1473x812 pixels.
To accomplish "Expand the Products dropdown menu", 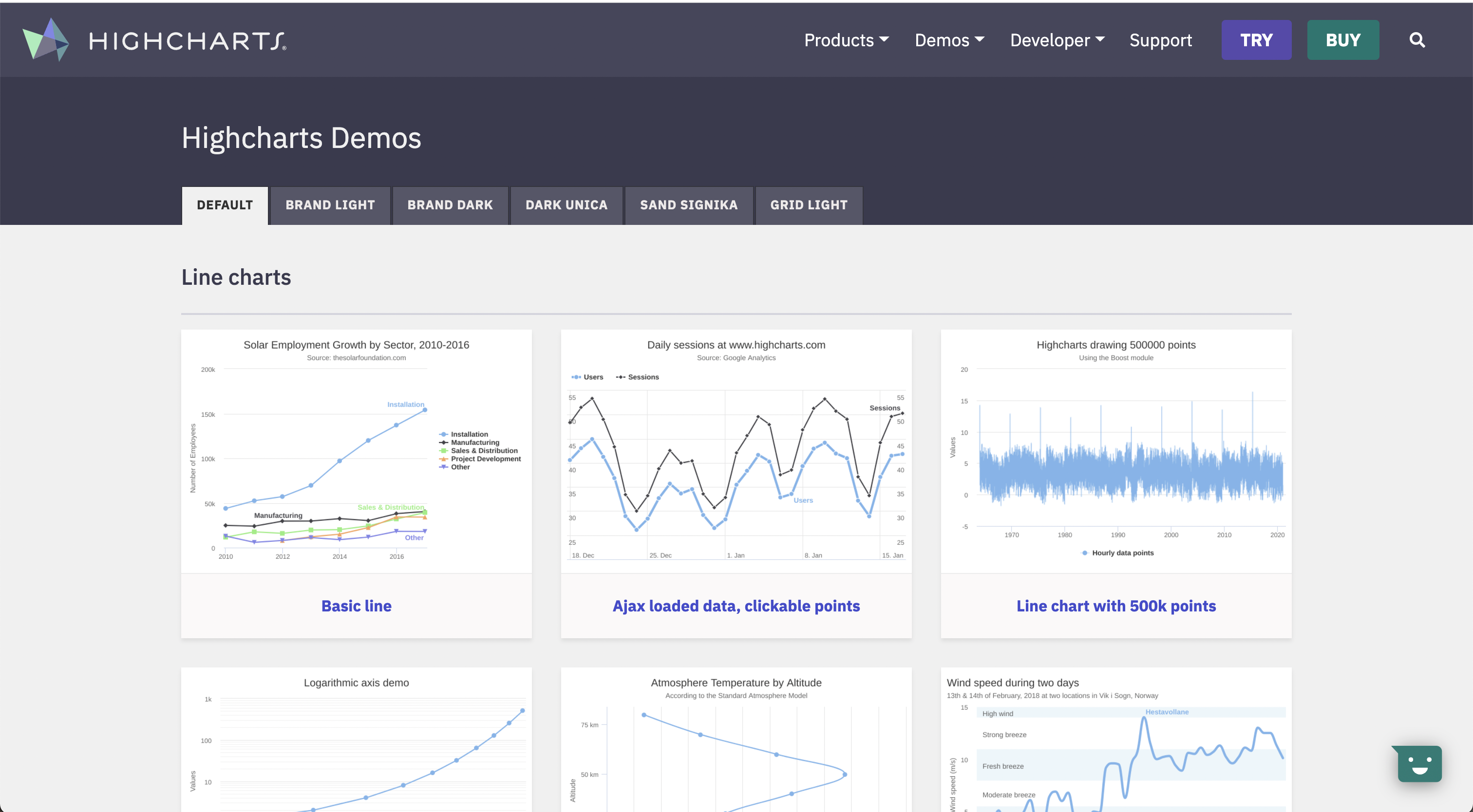I will [846, 40].
